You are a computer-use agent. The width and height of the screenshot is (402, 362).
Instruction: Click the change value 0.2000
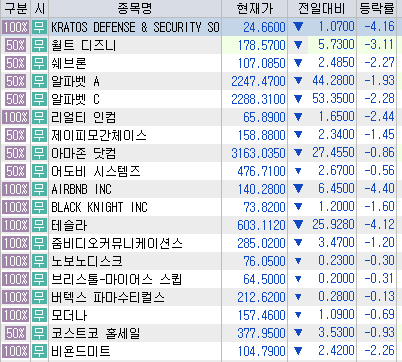[336, 279]
